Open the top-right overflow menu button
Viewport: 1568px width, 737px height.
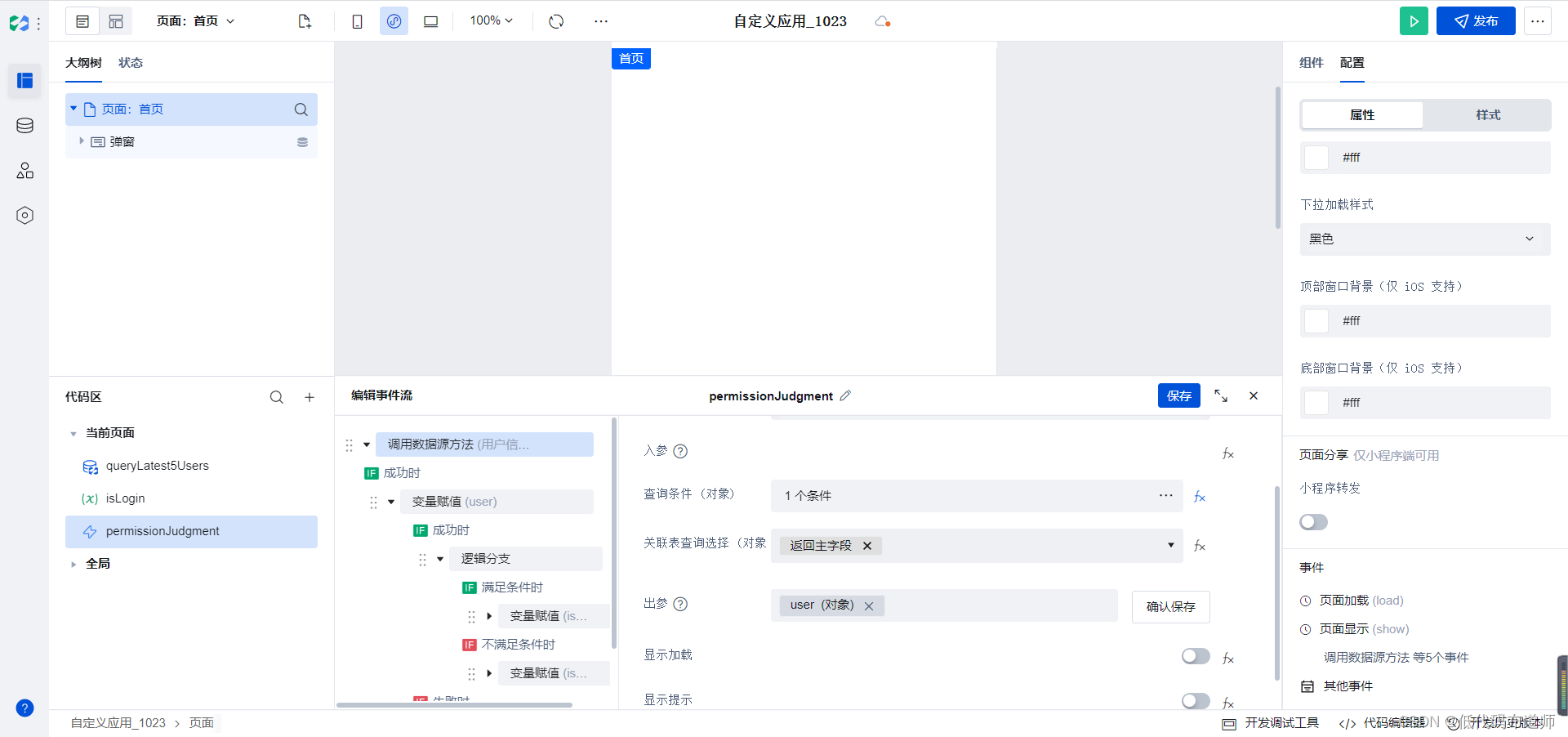[1537, 21]
